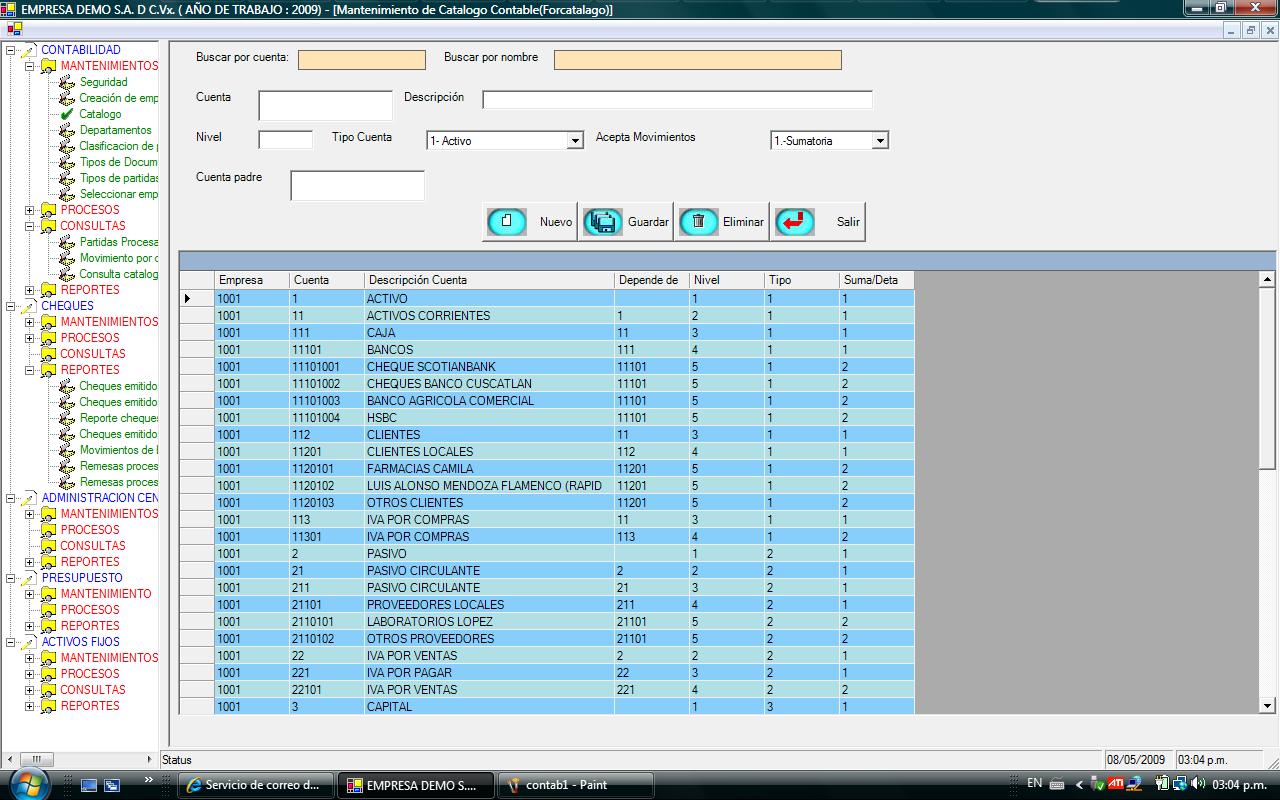
Task: Collapse REPORTES under CHEQUES
Action: 29,370
